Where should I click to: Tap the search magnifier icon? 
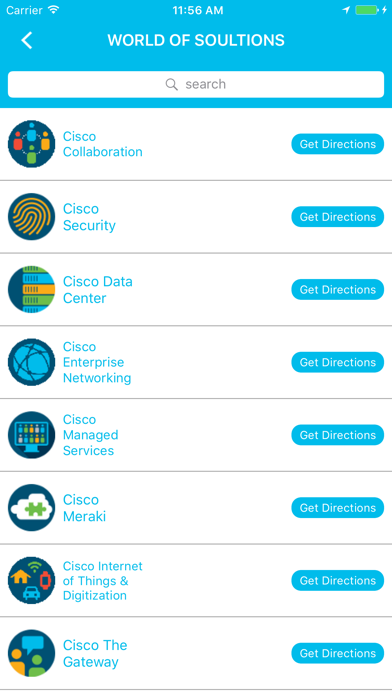click(171, 84)
